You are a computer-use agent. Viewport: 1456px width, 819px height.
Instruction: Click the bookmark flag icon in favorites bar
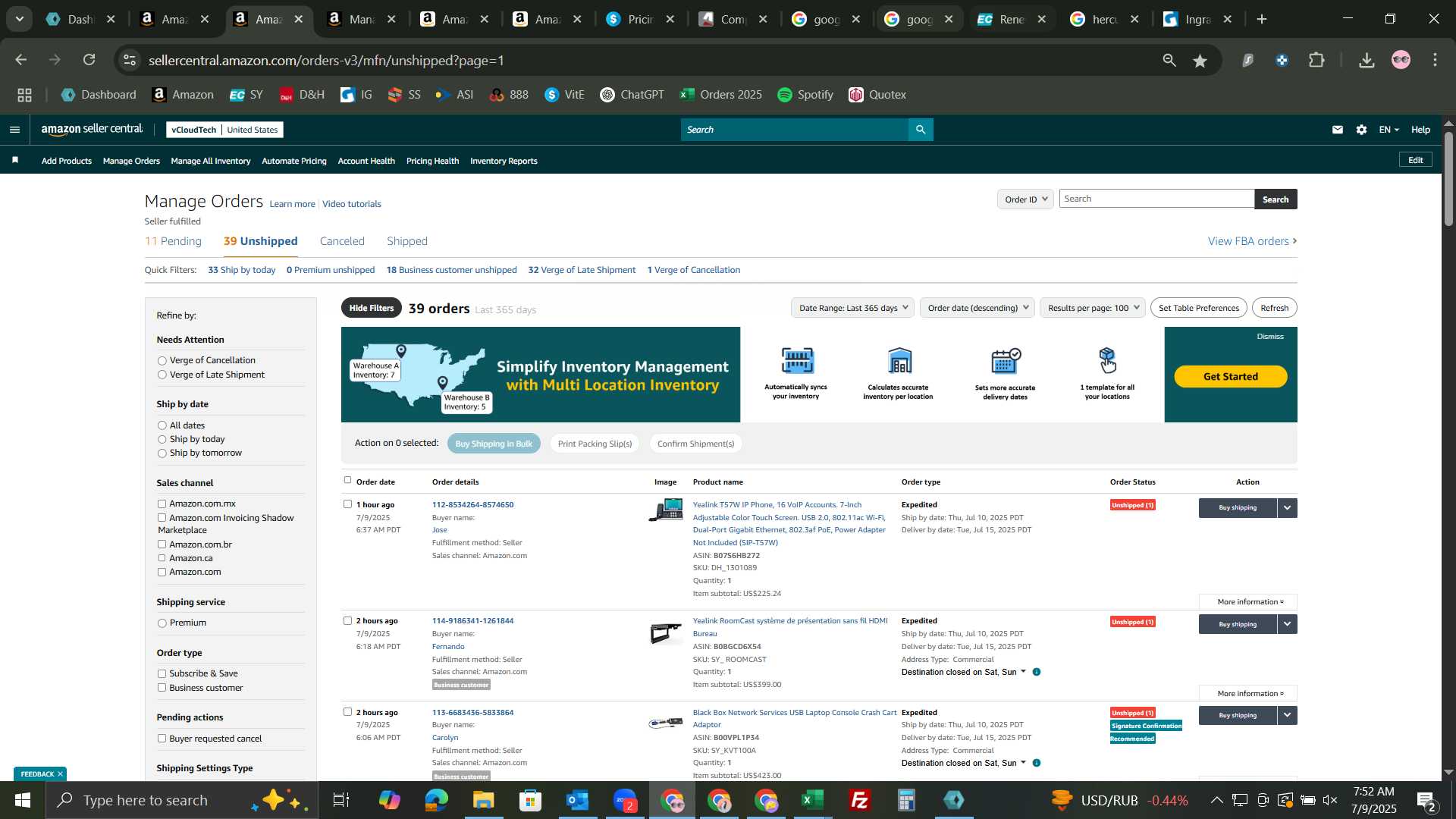pyautogui.click(x=15, y=160)
